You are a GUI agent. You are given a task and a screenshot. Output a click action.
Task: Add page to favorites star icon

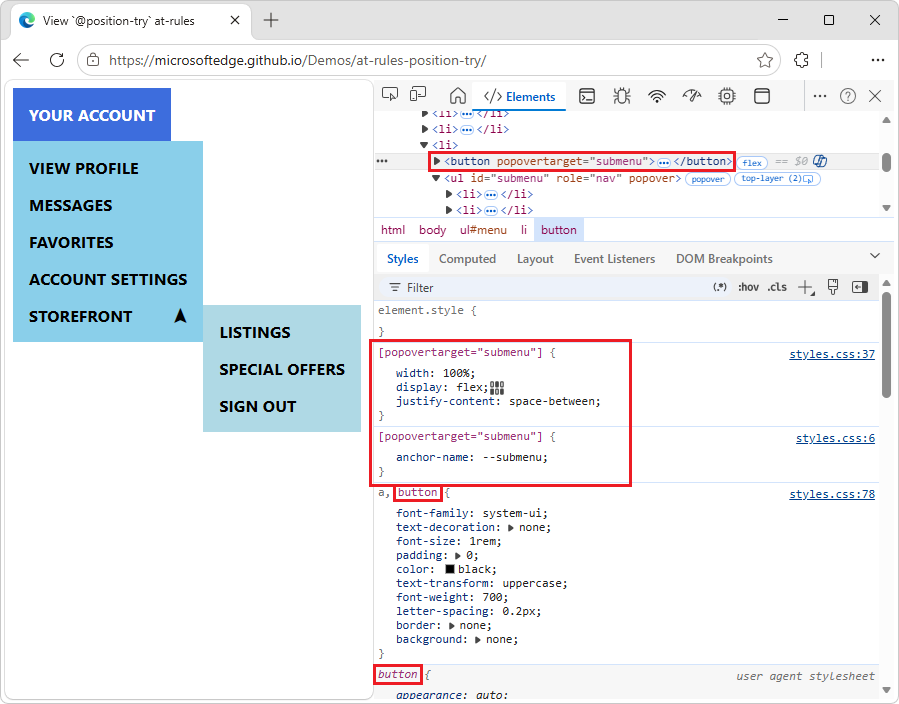764,60
